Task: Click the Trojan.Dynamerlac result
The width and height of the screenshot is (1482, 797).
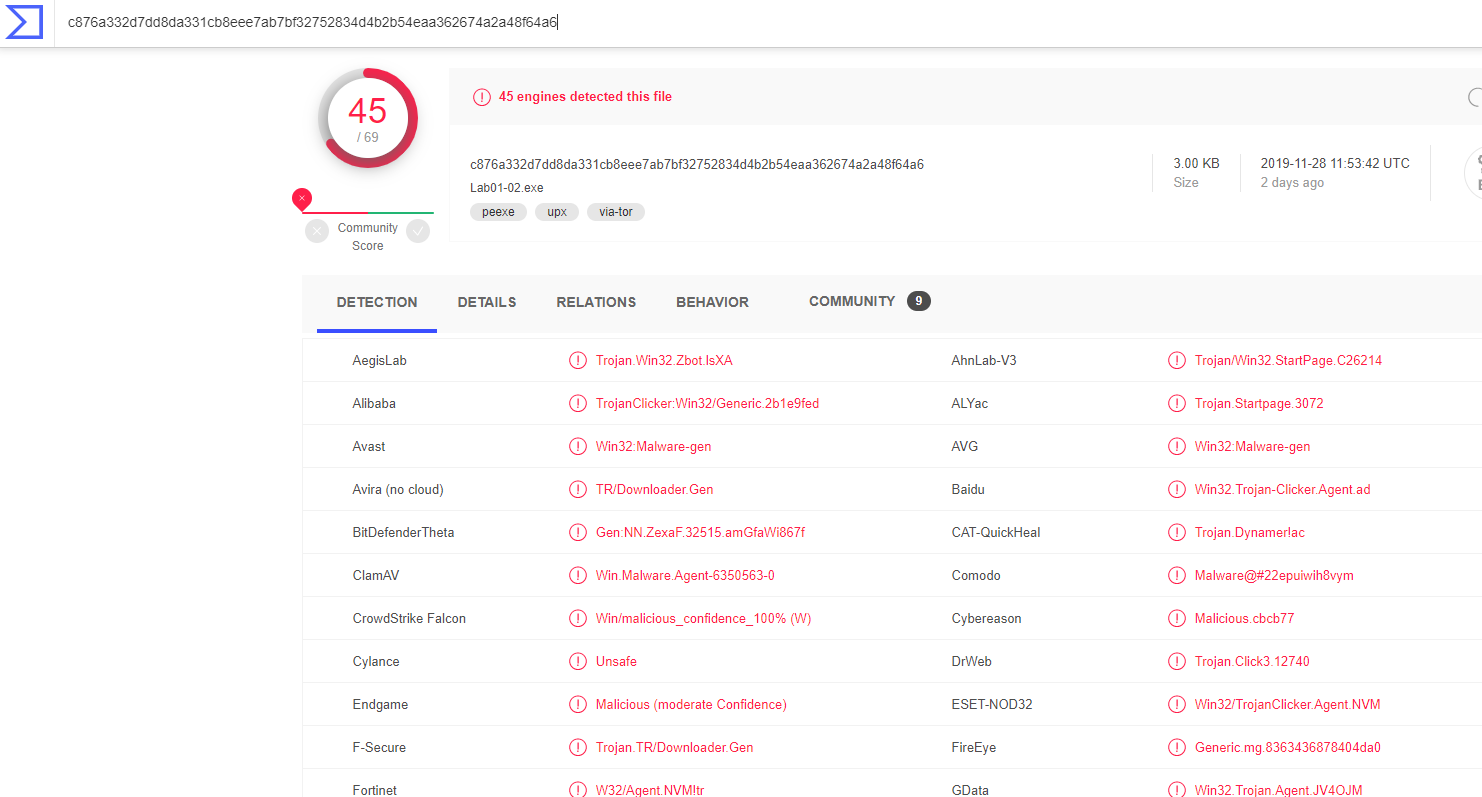Action: coord(1250,532)
